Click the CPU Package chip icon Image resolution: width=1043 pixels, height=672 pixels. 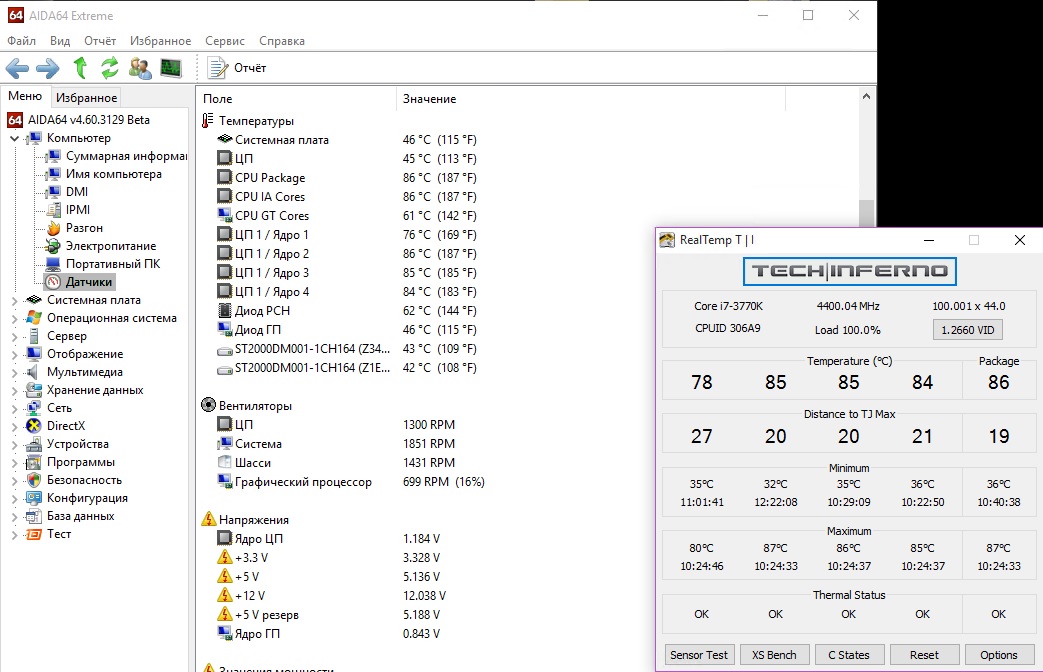pos(224,177)
